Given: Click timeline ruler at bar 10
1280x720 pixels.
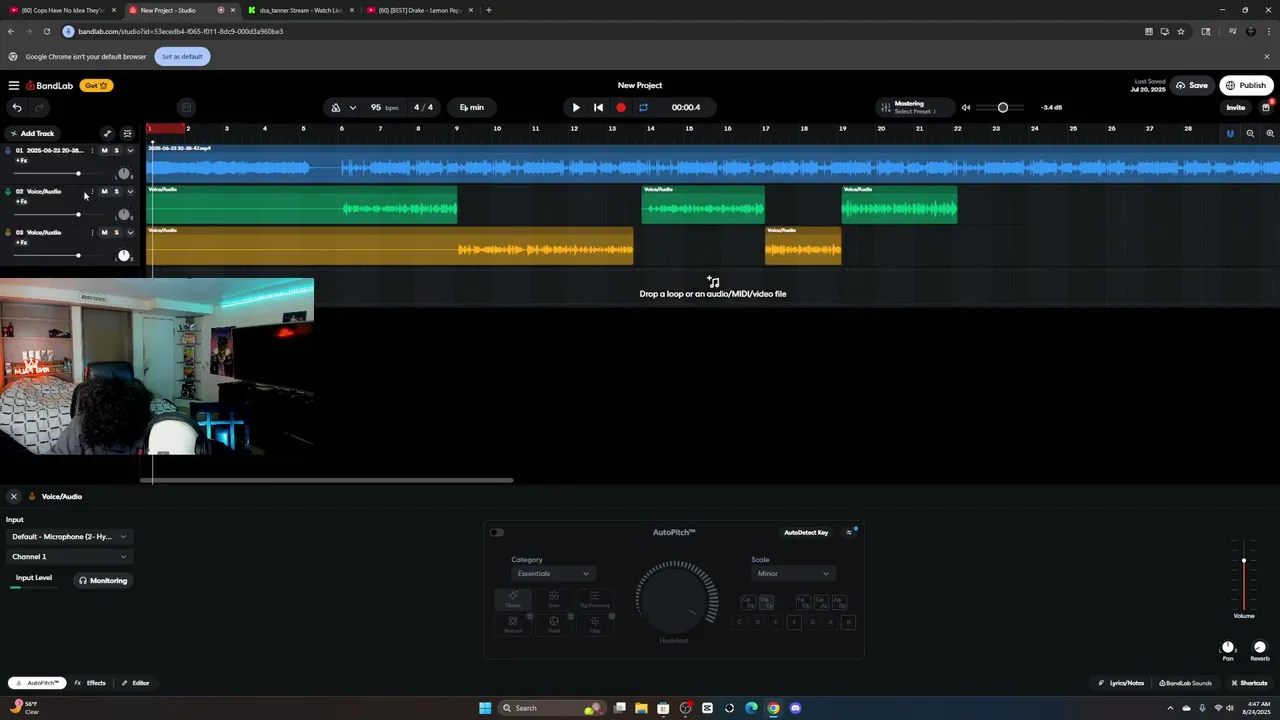Looking at the screenshot, I should 496,129.
